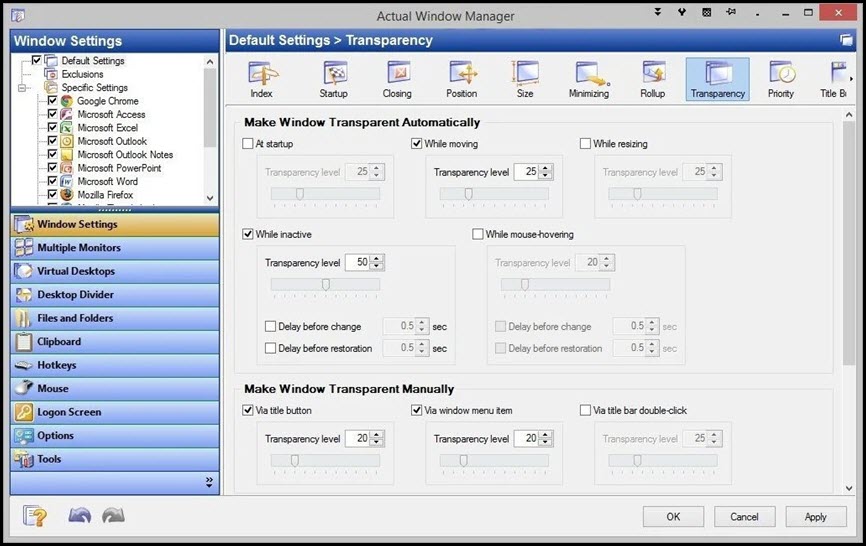
Task: Enable the At startup checkbox
Action: pyautogui.click(x=248, y=144)
